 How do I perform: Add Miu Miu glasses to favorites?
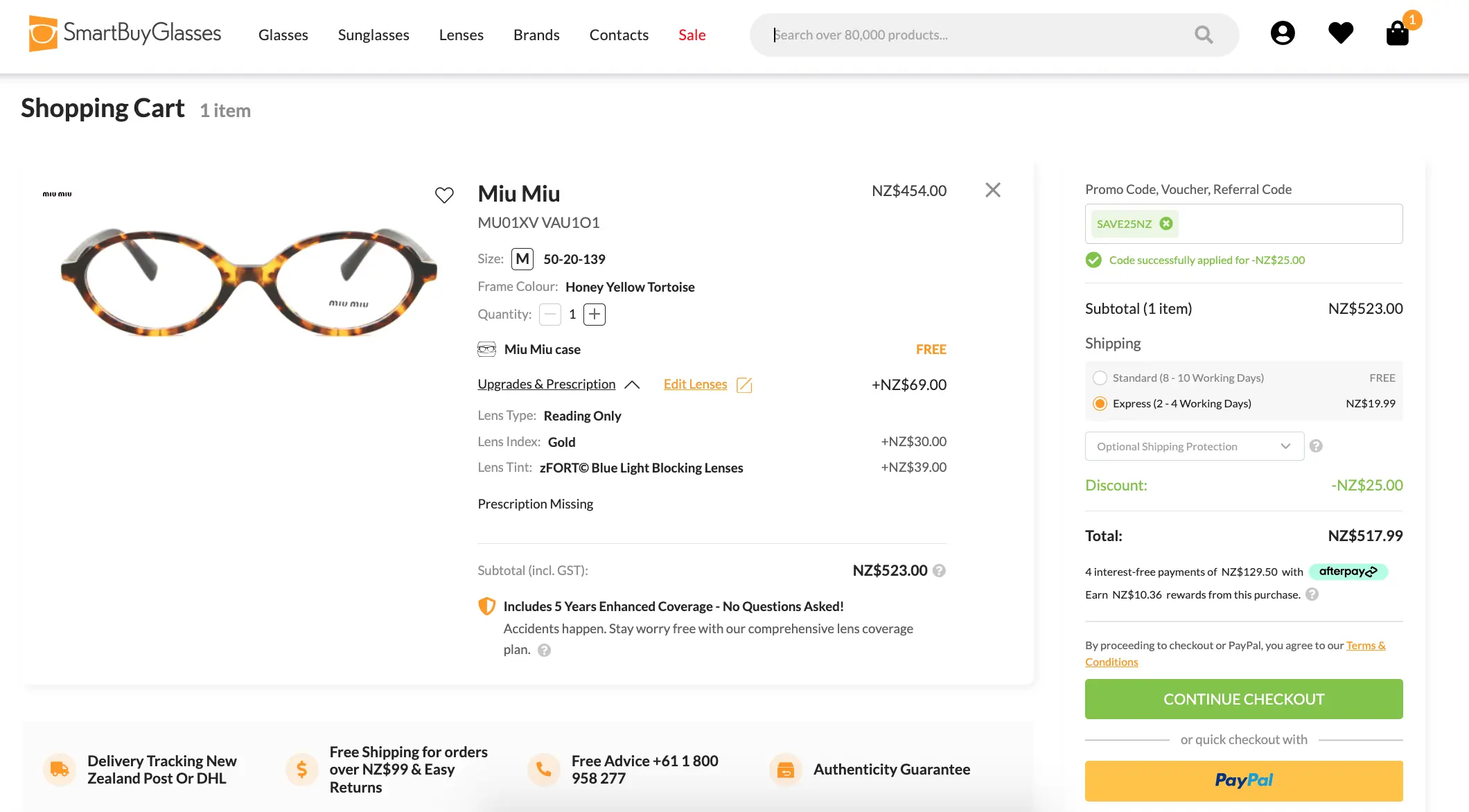[x=444, y=195]
